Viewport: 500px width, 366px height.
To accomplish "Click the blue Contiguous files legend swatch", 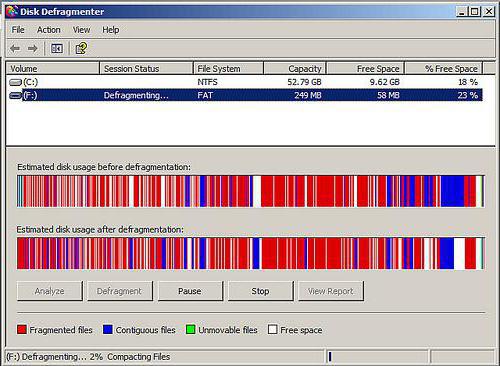I will point(108,330).
